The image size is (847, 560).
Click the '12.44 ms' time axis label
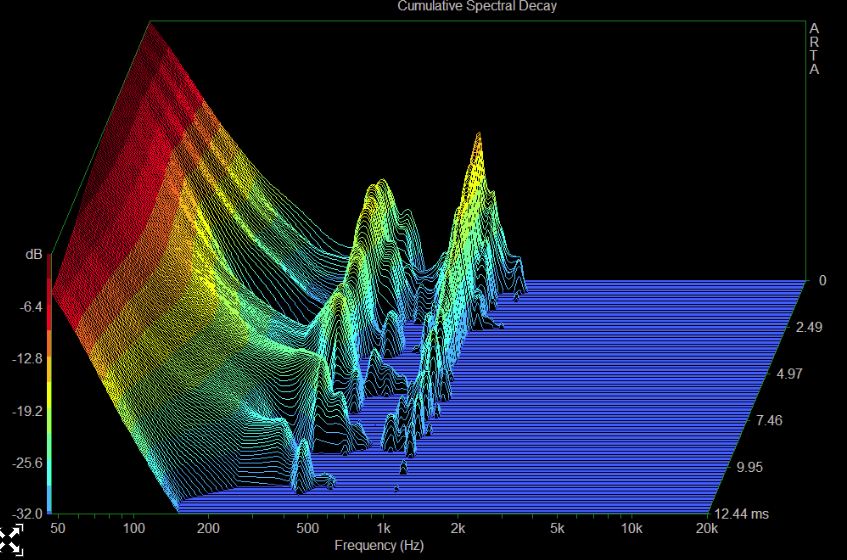click(x=742, y=514)
